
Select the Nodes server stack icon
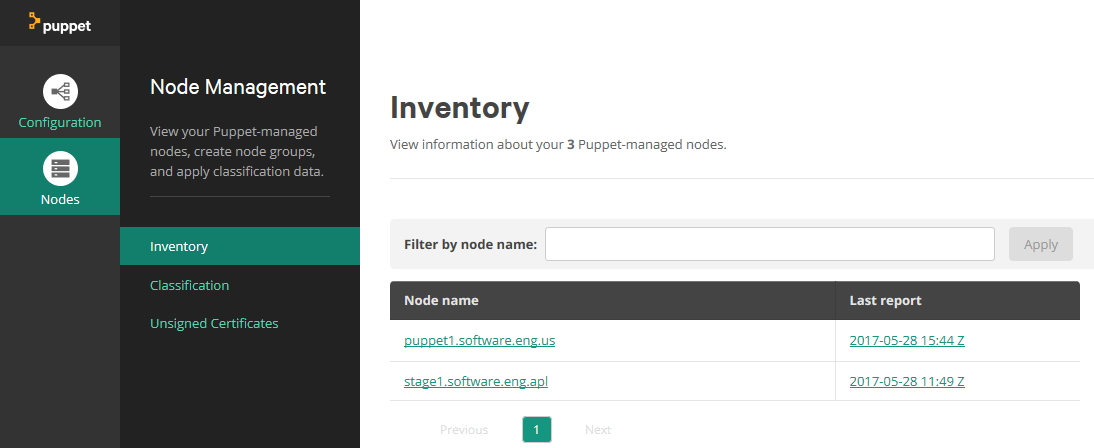[x=61, y=168]
